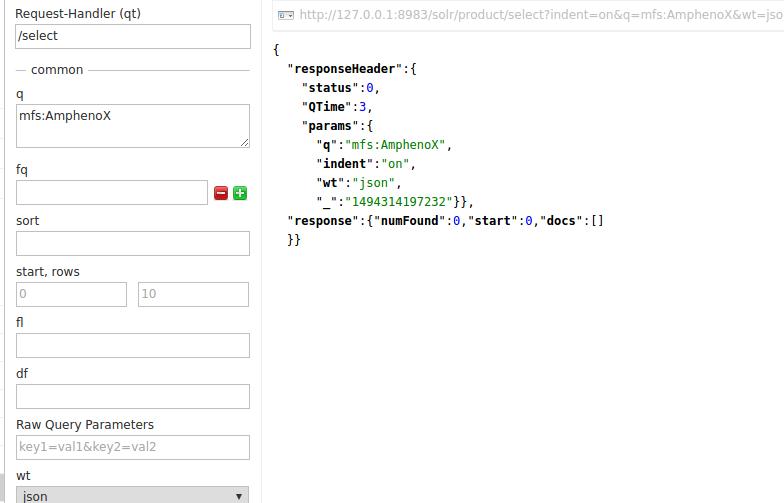
Task: Open the Solr select query URL link
Action: point(541,15)
